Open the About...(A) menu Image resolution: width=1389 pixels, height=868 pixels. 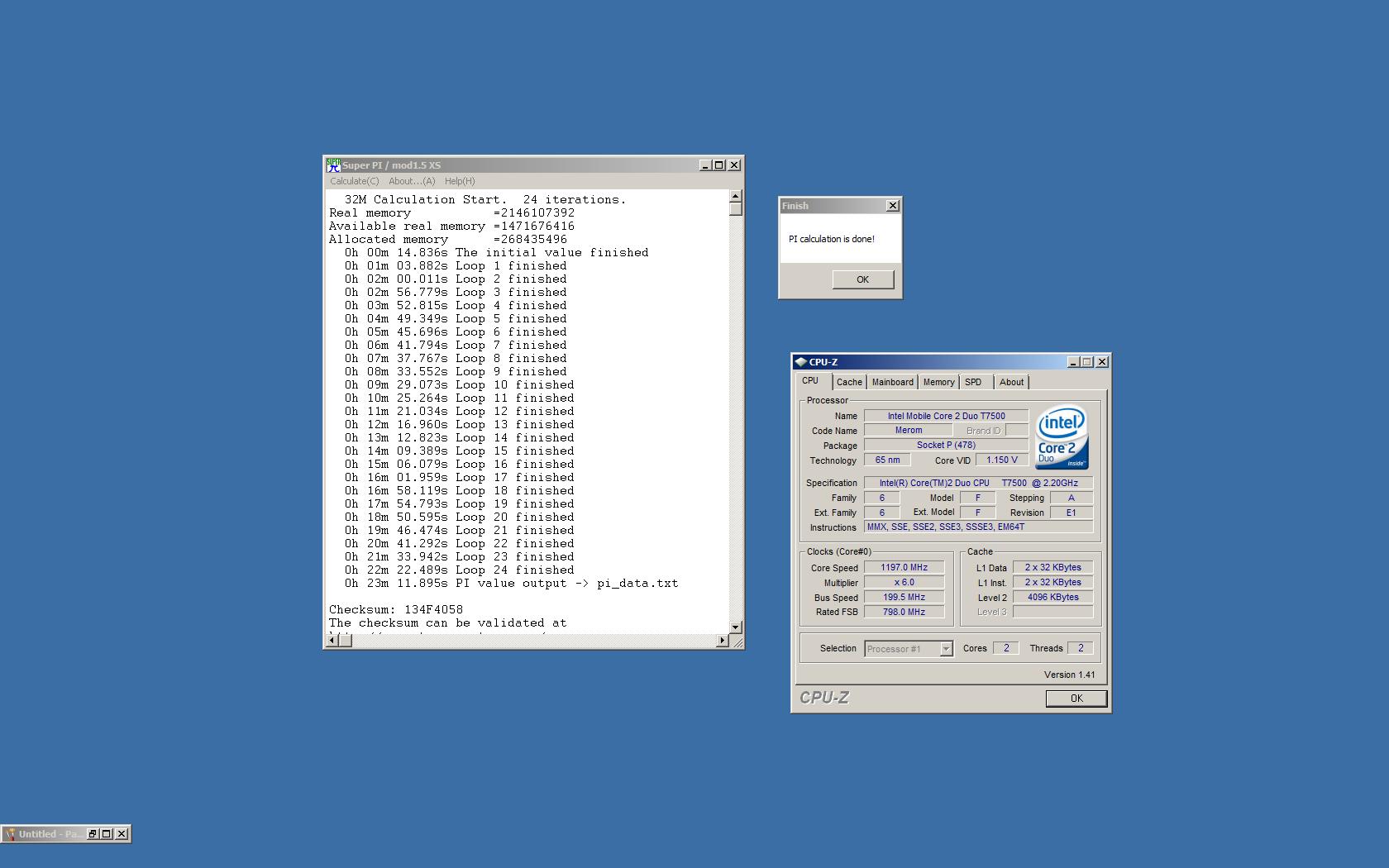click(412, 181)
